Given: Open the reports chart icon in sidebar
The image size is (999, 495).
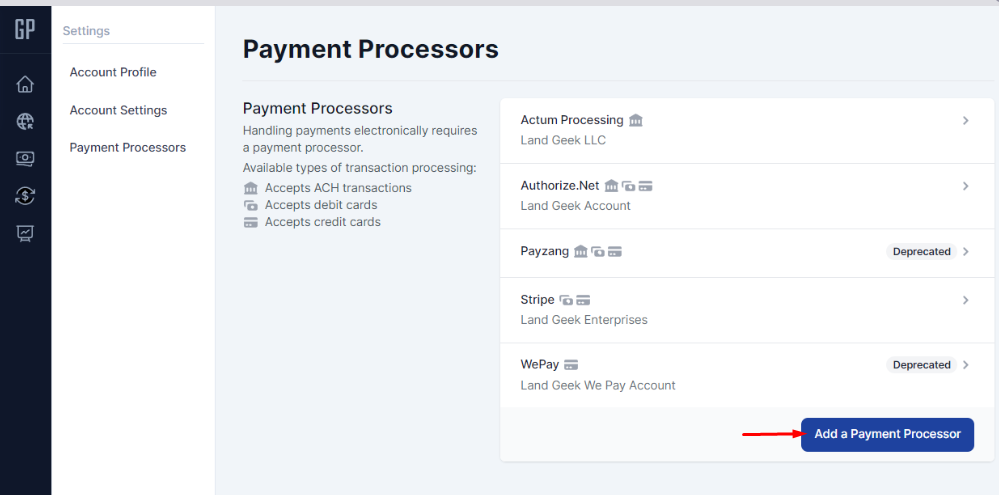Looking at the screenshot, I should coord(25,234).
